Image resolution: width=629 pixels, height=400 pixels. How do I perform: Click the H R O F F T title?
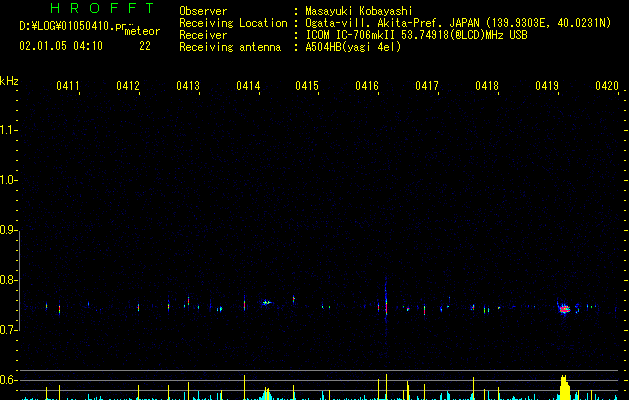pos(102,8)
